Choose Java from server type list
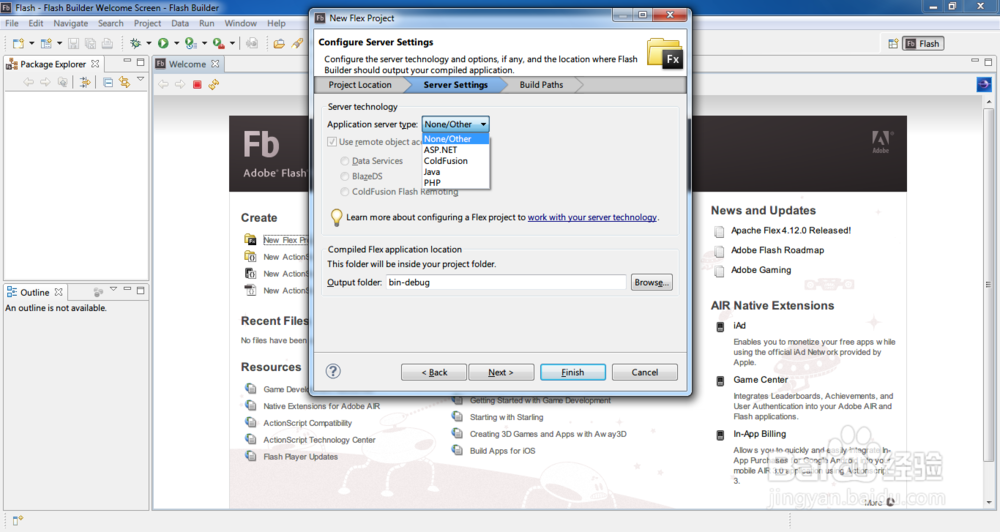 tap(455, 172)
